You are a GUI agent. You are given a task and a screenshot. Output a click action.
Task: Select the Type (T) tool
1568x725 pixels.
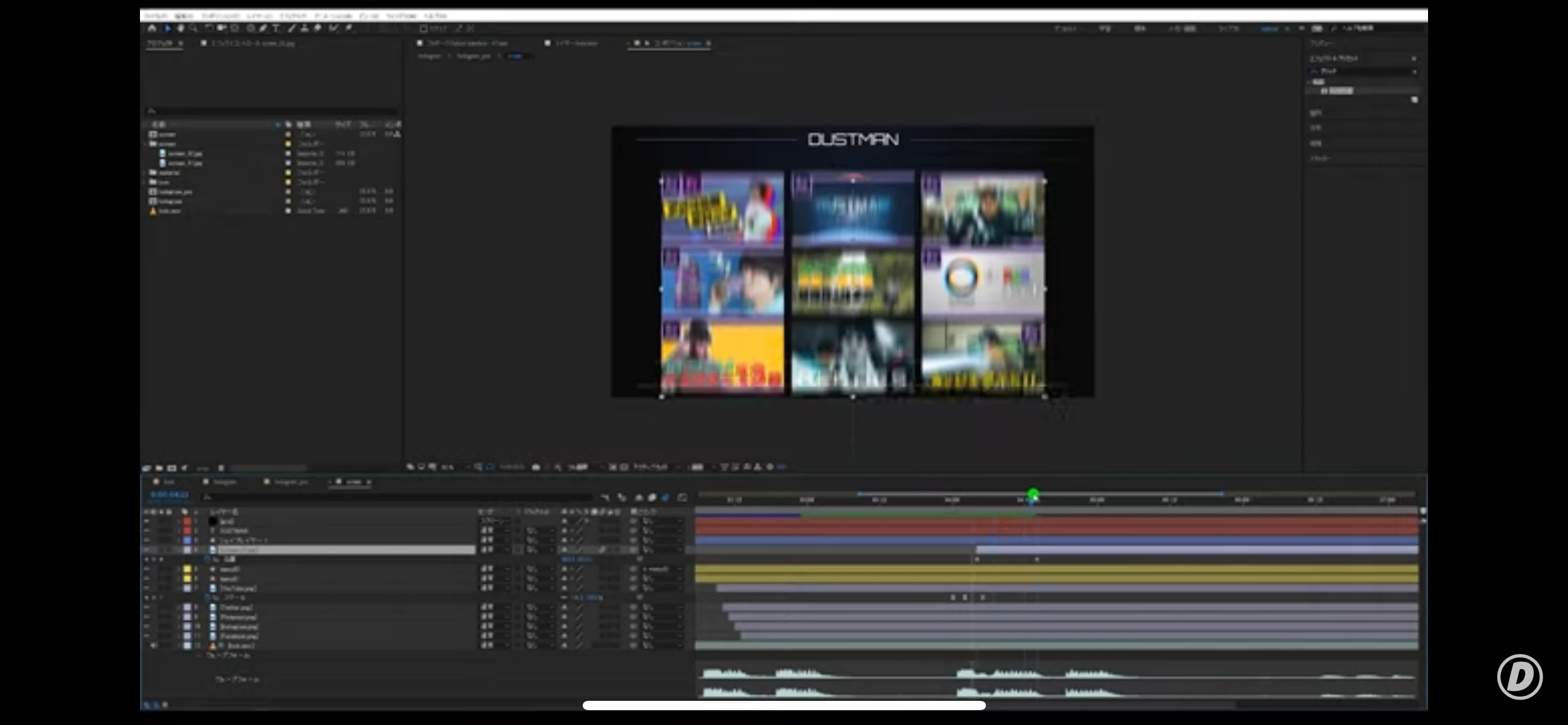tap(276, 29)
